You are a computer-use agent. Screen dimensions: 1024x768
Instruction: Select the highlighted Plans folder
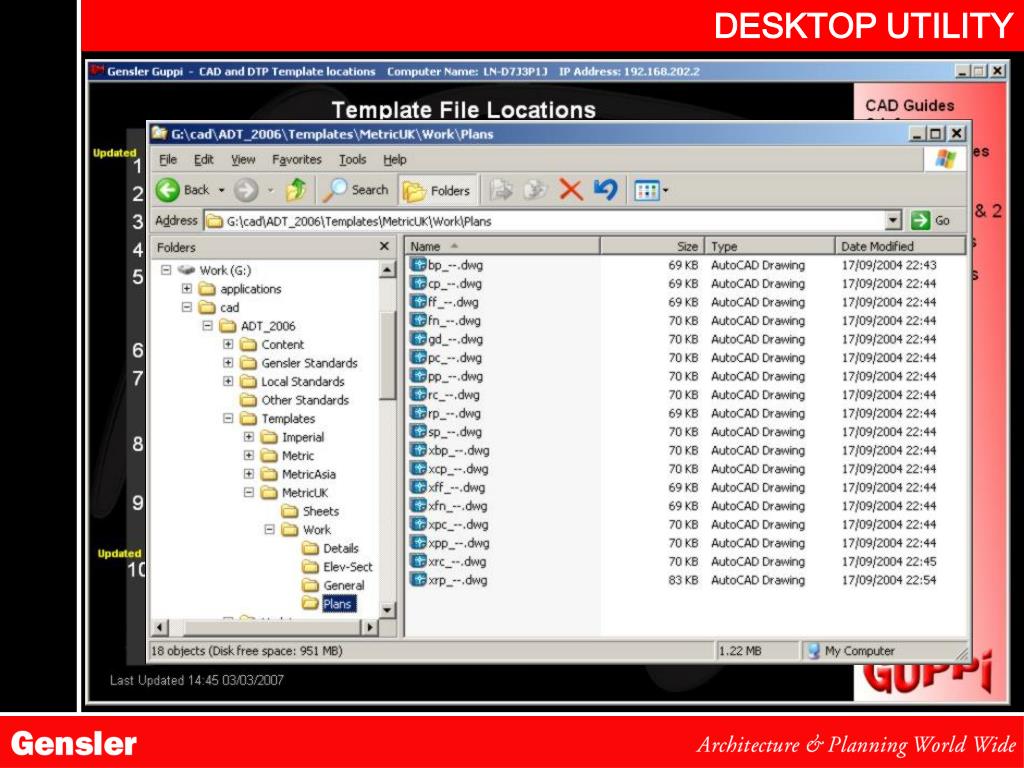[x=338, y=603]
